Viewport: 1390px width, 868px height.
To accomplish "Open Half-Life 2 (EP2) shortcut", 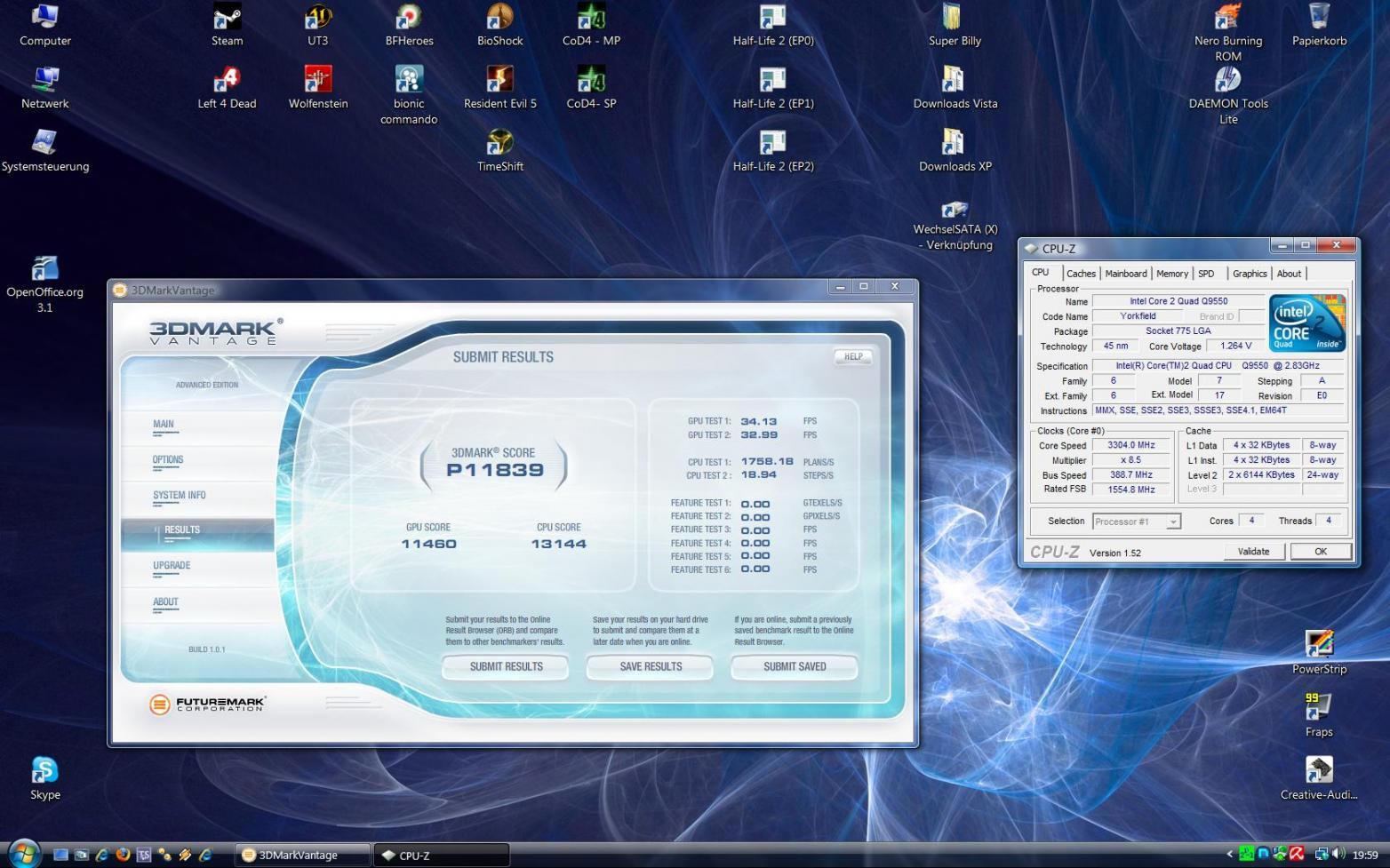I will pyautogui.click(x=773, y=150).
